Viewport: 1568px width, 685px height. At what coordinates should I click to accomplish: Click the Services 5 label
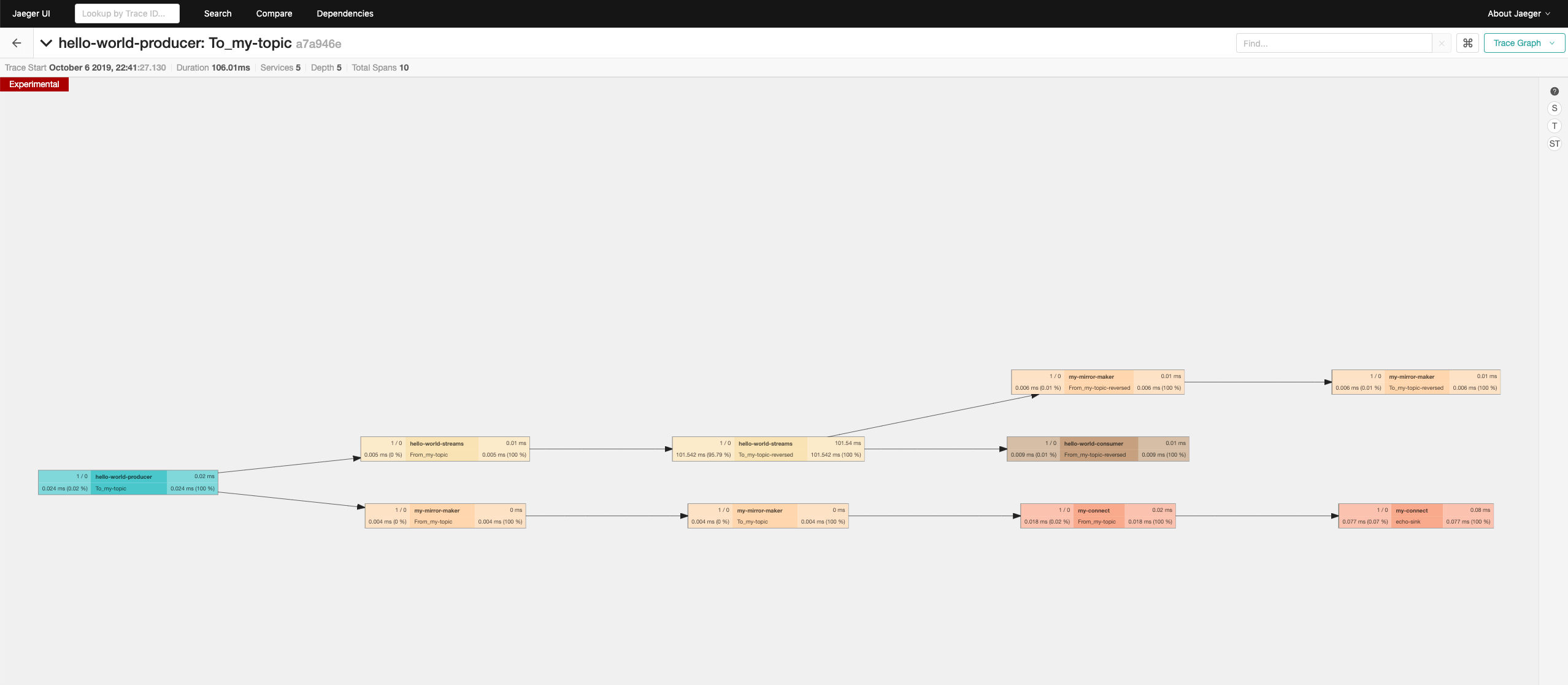tap(280, 68)
